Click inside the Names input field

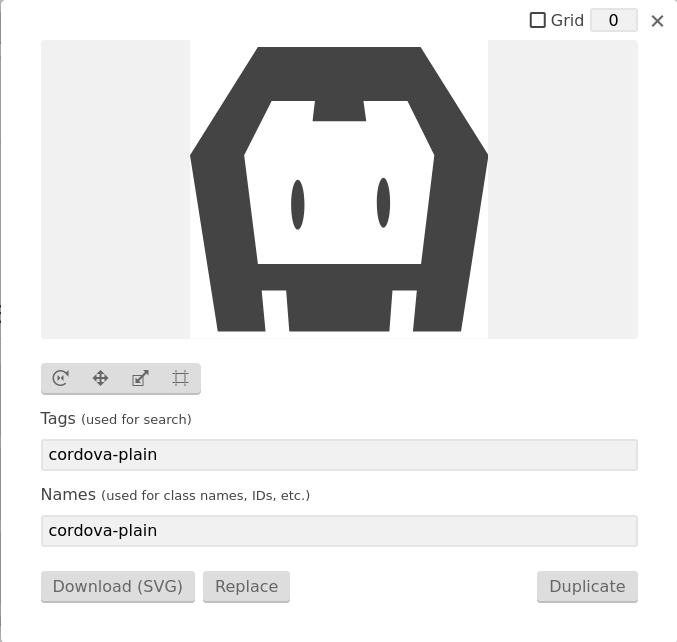pos(339,531)
